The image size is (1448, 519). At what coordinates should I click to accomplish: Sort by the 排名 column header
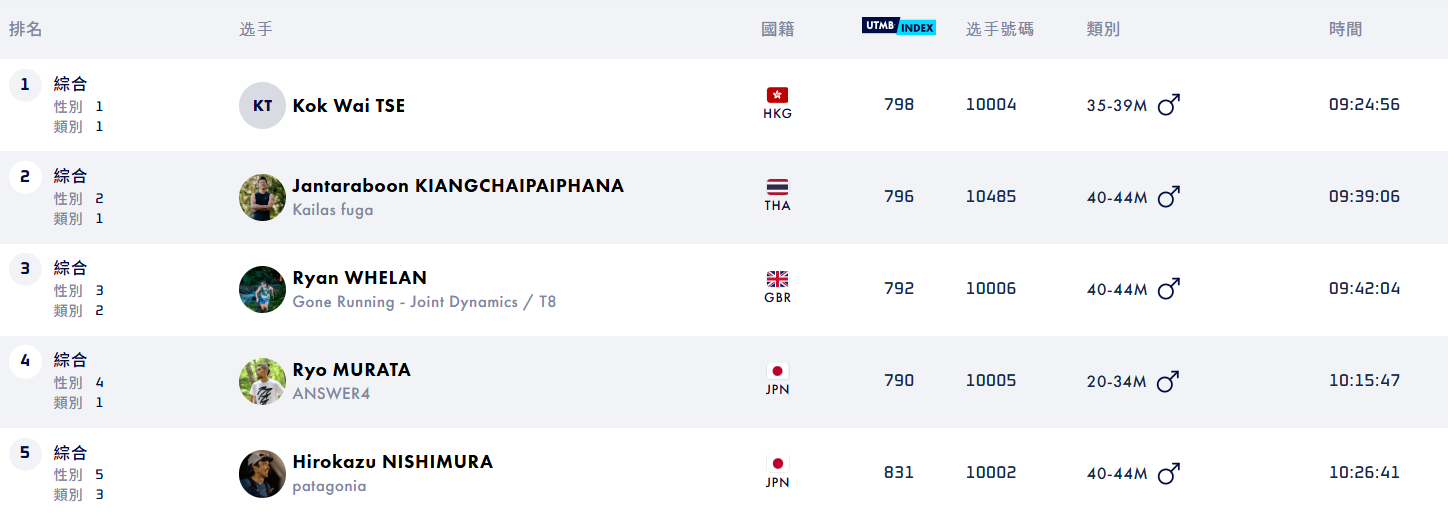click(26, 30)
